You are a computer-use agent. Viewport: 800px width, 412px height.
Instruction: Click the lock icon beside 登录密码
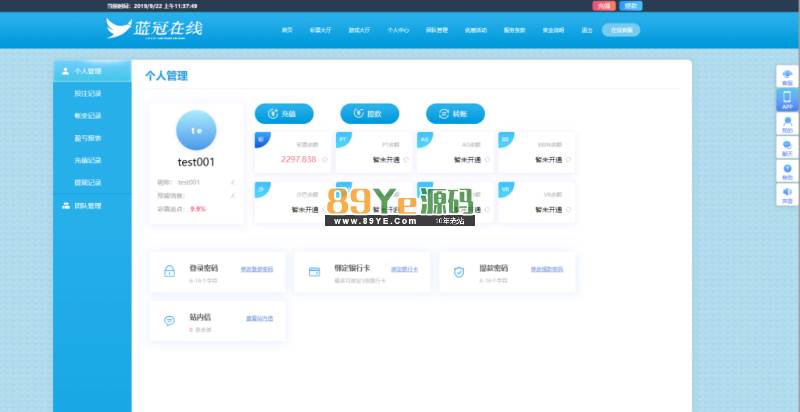click(168, 271)
